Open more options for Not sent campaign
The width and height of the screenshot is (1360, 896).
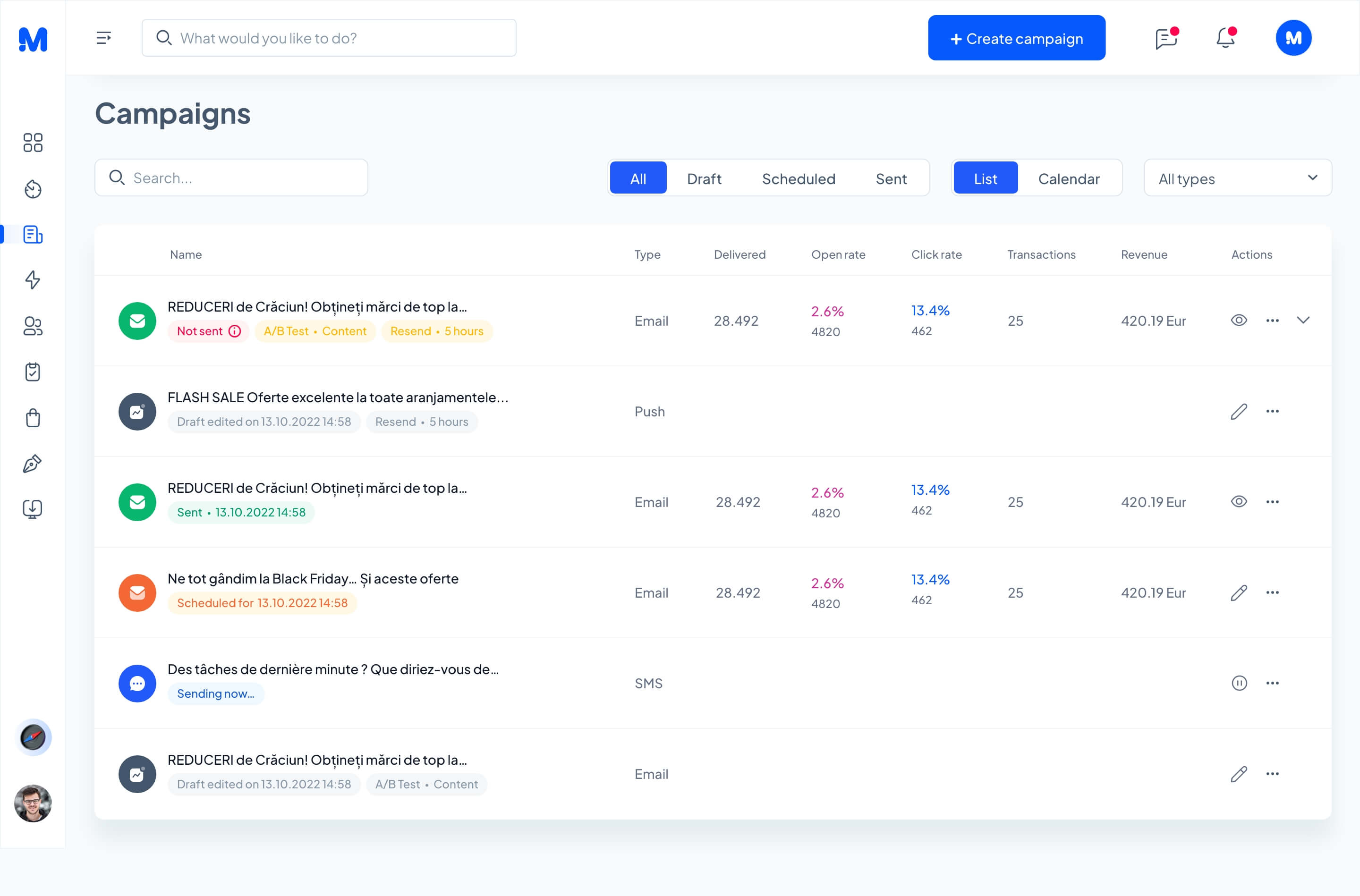tap(1273, 321)
